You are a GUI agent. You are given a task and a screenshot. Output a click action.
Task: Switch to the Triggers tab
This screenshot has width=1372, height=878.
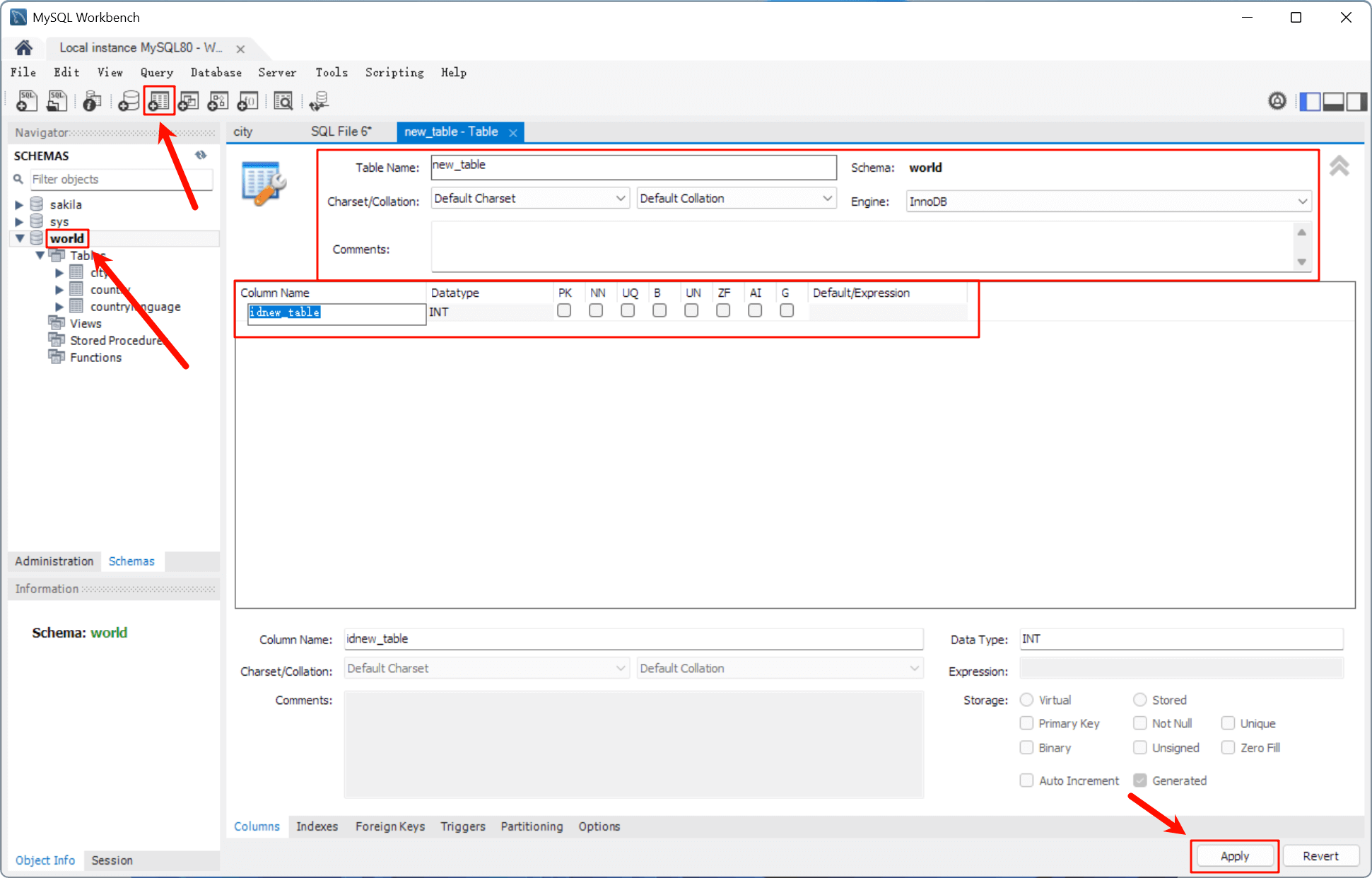click(x=463, y=826)
